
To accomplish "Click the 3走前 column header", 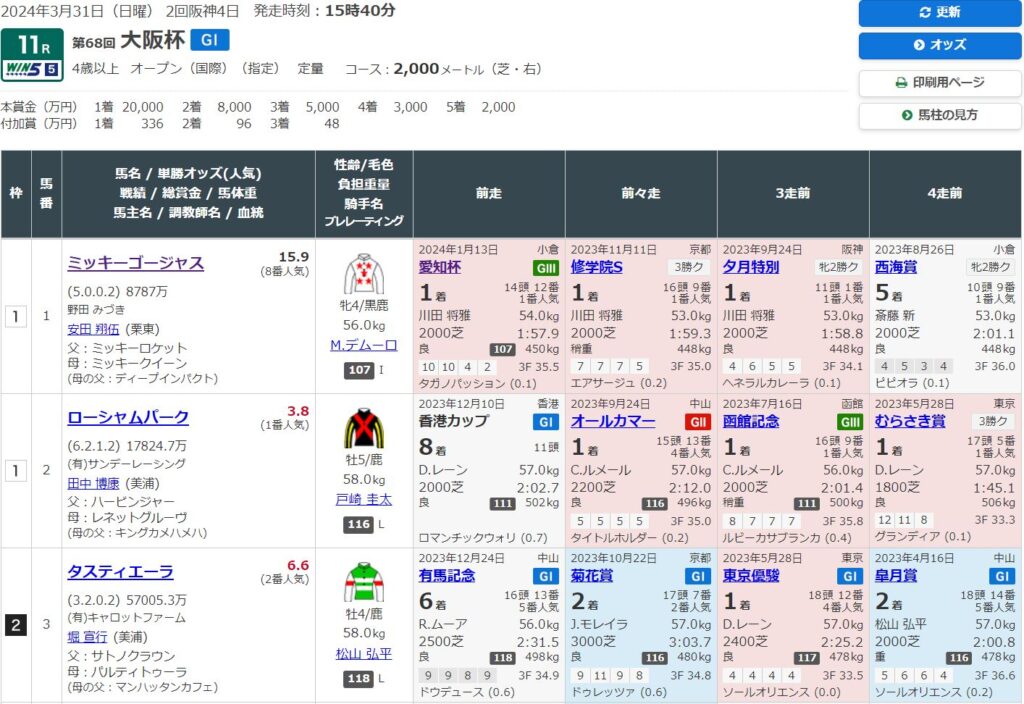I will click(x=793, y=193).
